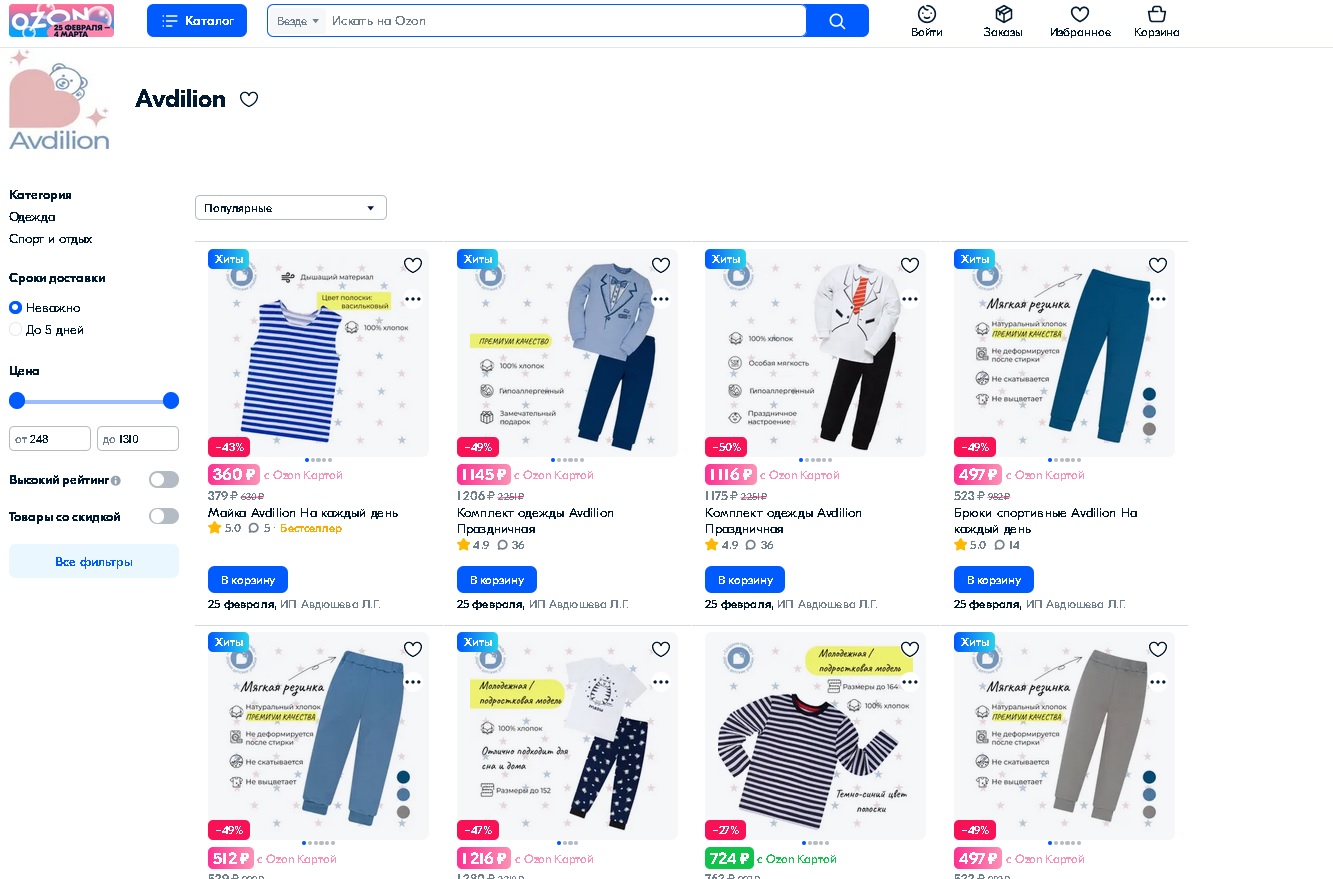The height and width of the screenshot is (879, 1333).
Task: Select the Одежда category
Action: point(32,217)
